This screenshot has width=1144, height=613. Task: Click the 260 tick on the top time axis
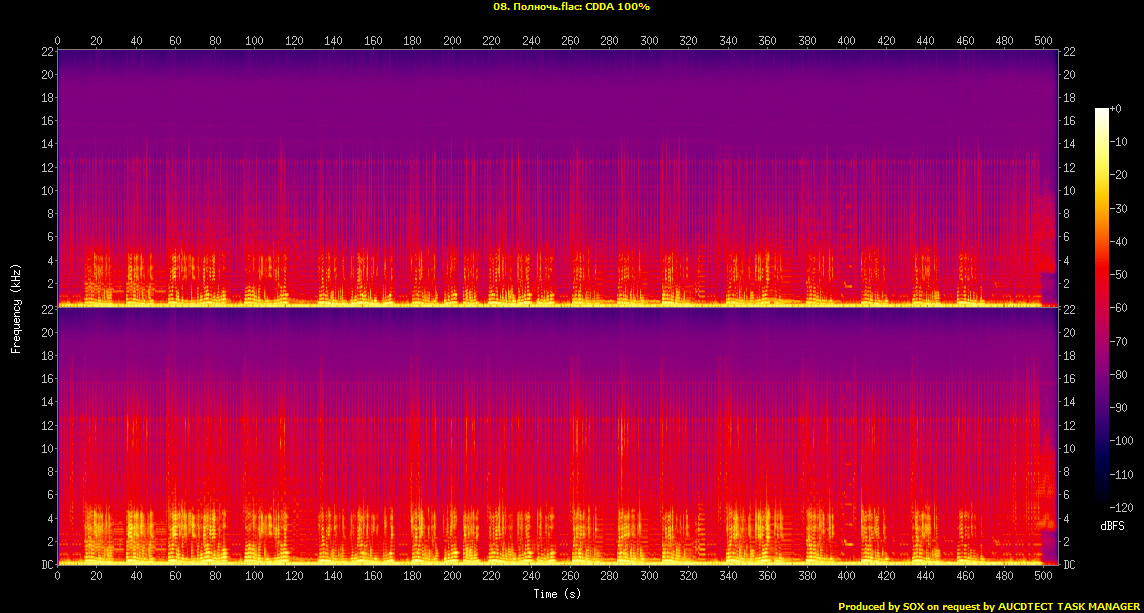571,40
